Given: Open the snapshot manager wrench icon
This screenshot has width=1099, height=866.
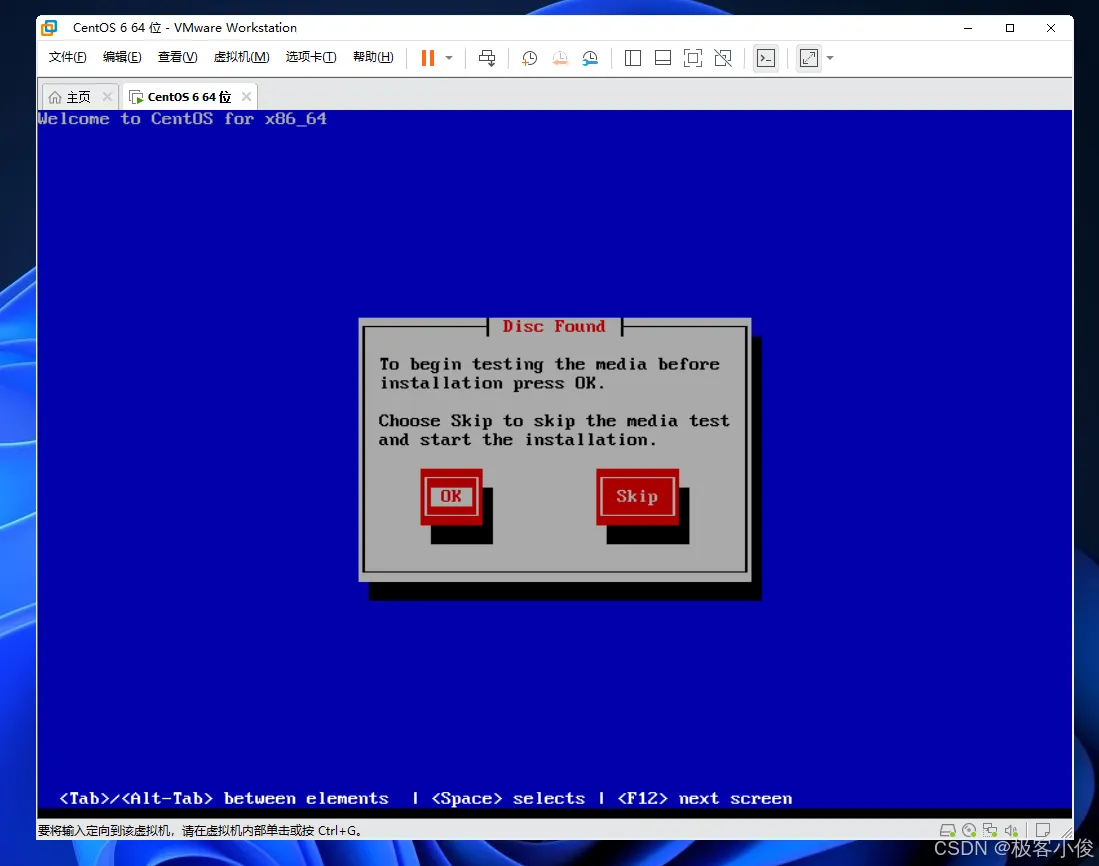Looking at the screenshot, I should tap(590, 58).
